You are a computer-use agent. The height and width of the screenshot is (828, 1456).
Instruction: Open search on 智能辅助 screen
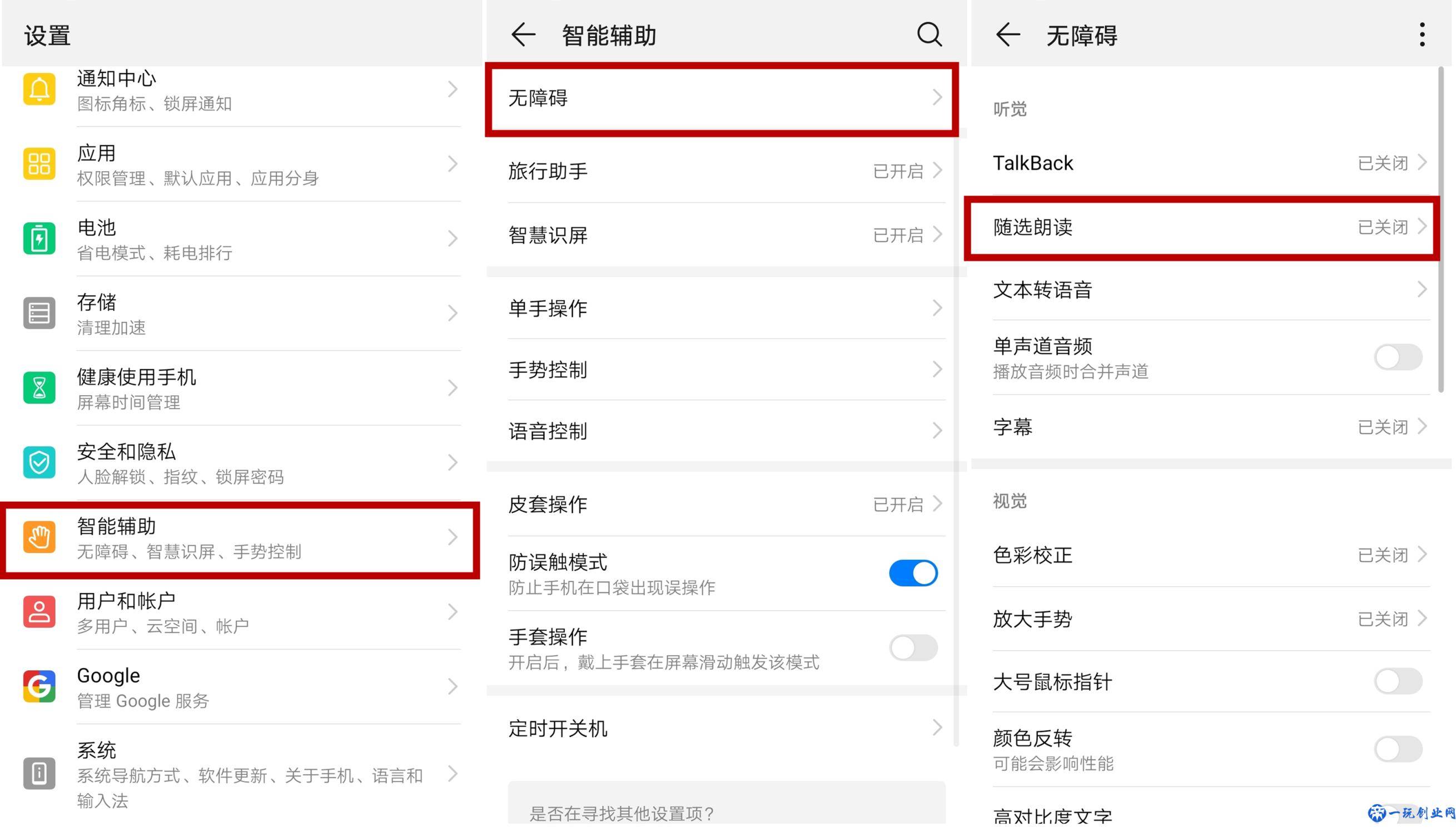[930, 34]
